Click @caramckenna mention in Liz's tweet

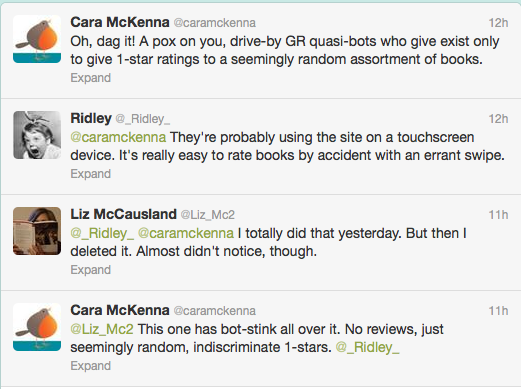point(186,233)
